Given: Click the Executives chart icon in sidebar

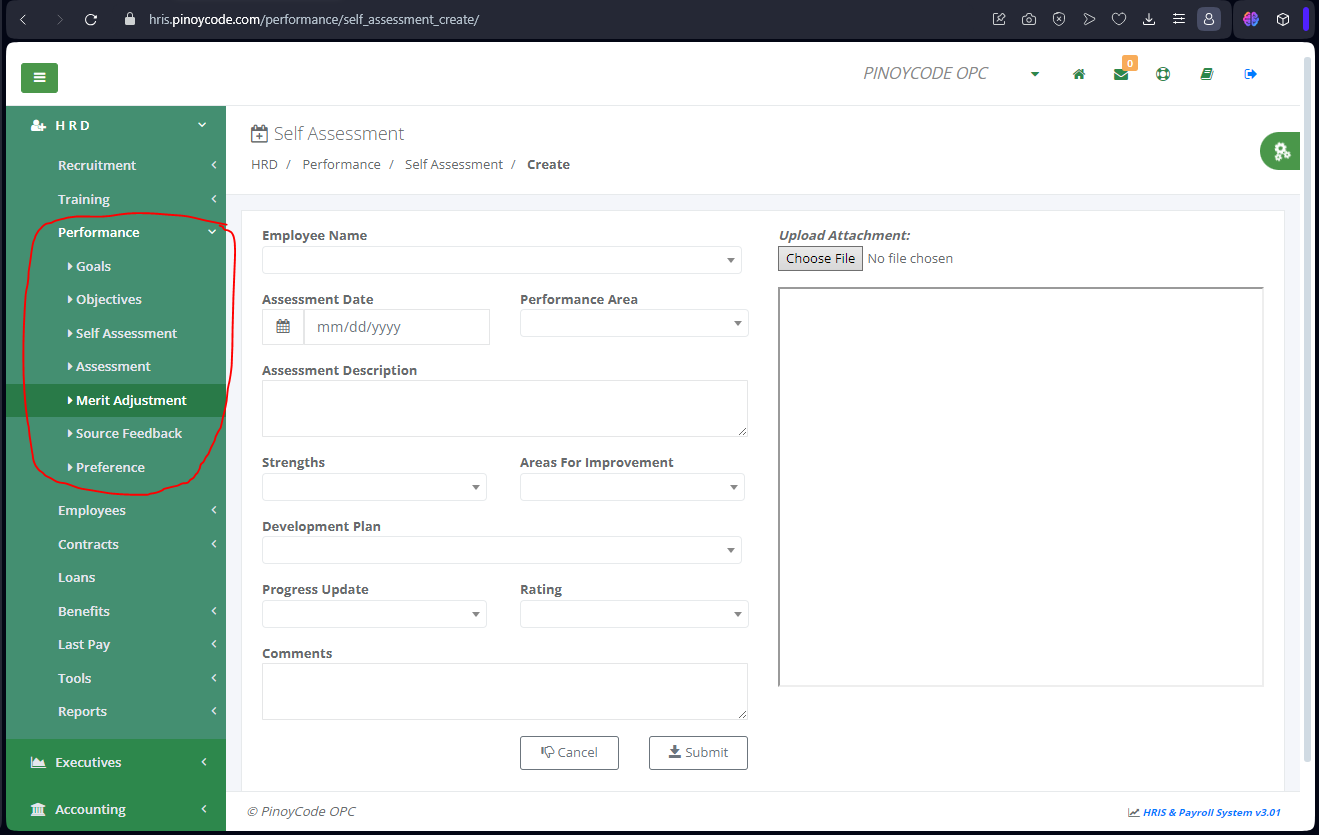Looking at the screenshot, I should point(38,762).
